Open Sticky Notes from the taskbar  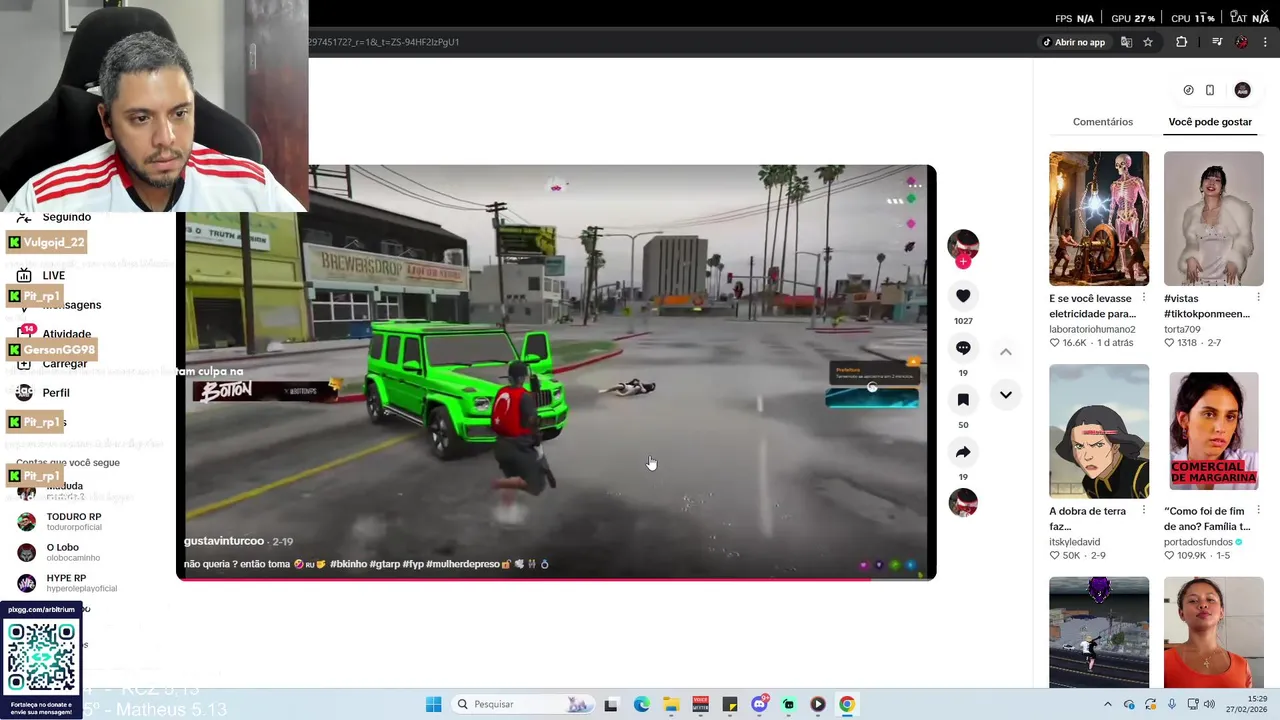tap(730, 704)
